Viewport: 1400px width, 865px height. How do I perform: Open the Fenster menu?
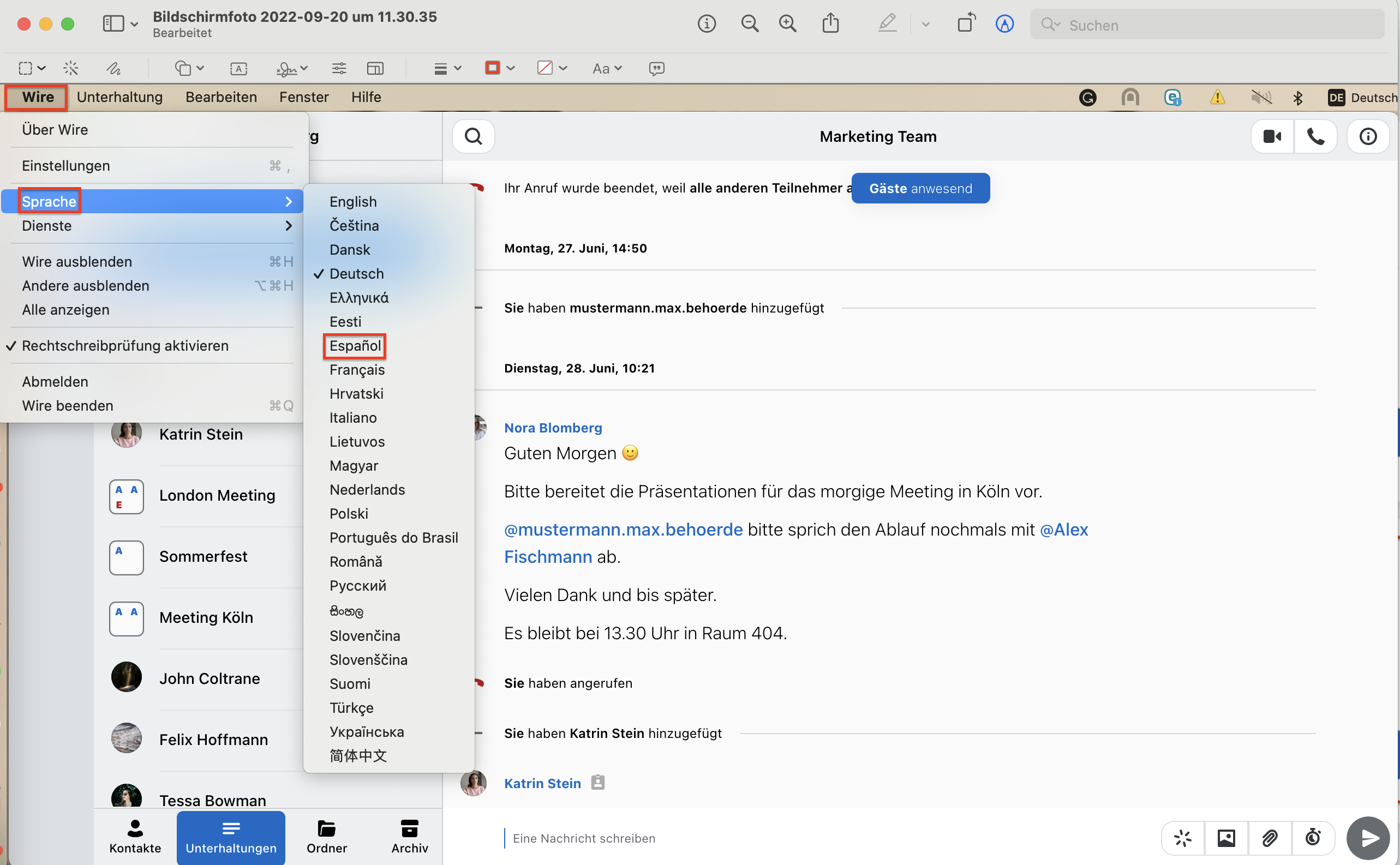[304, 97]
